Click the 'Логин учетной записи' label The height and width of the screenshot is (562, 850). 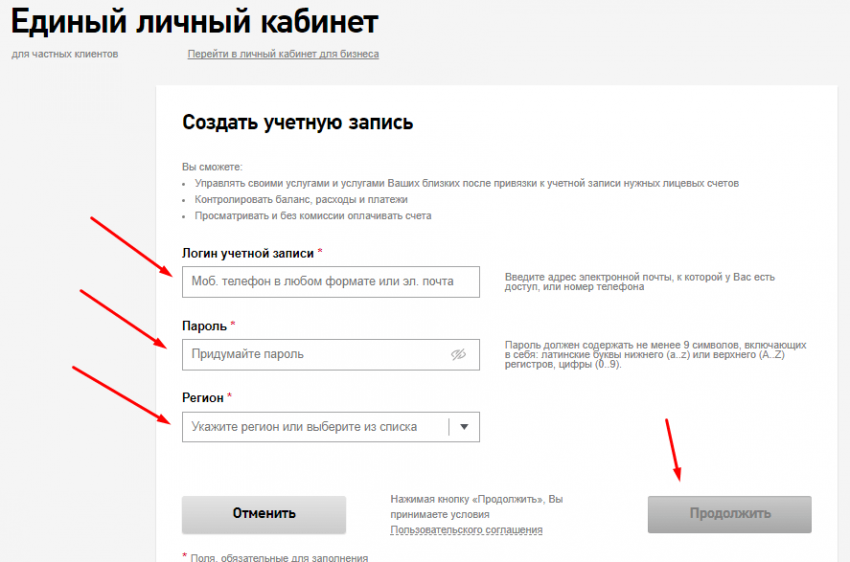(x=248, y=253)
